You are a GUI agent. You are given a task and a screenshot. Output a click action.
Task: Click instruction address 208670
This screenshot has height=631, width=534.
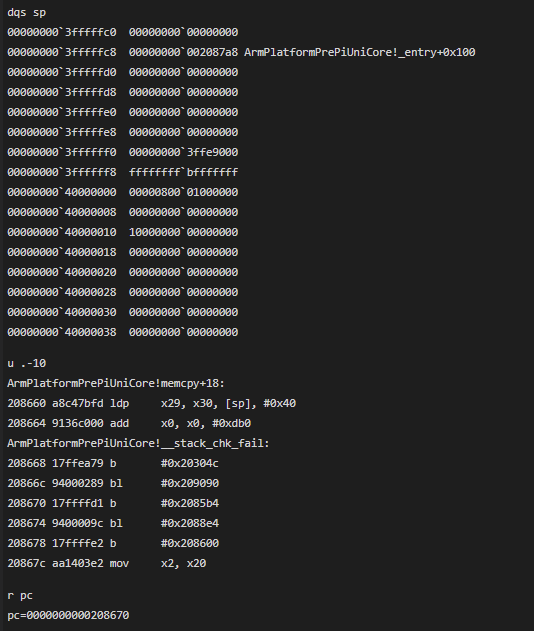tap(27, 503)
